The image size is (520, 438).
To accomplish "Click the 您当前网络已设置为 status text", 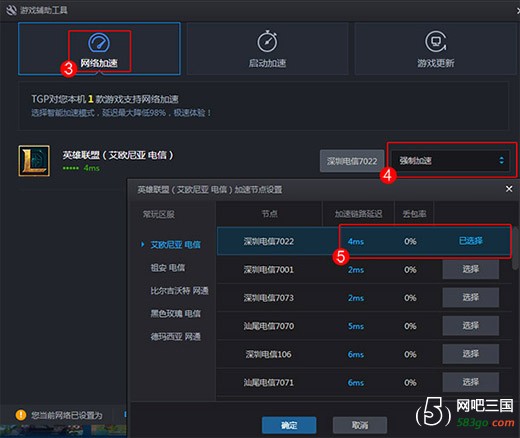I will [x=67, y=415].
